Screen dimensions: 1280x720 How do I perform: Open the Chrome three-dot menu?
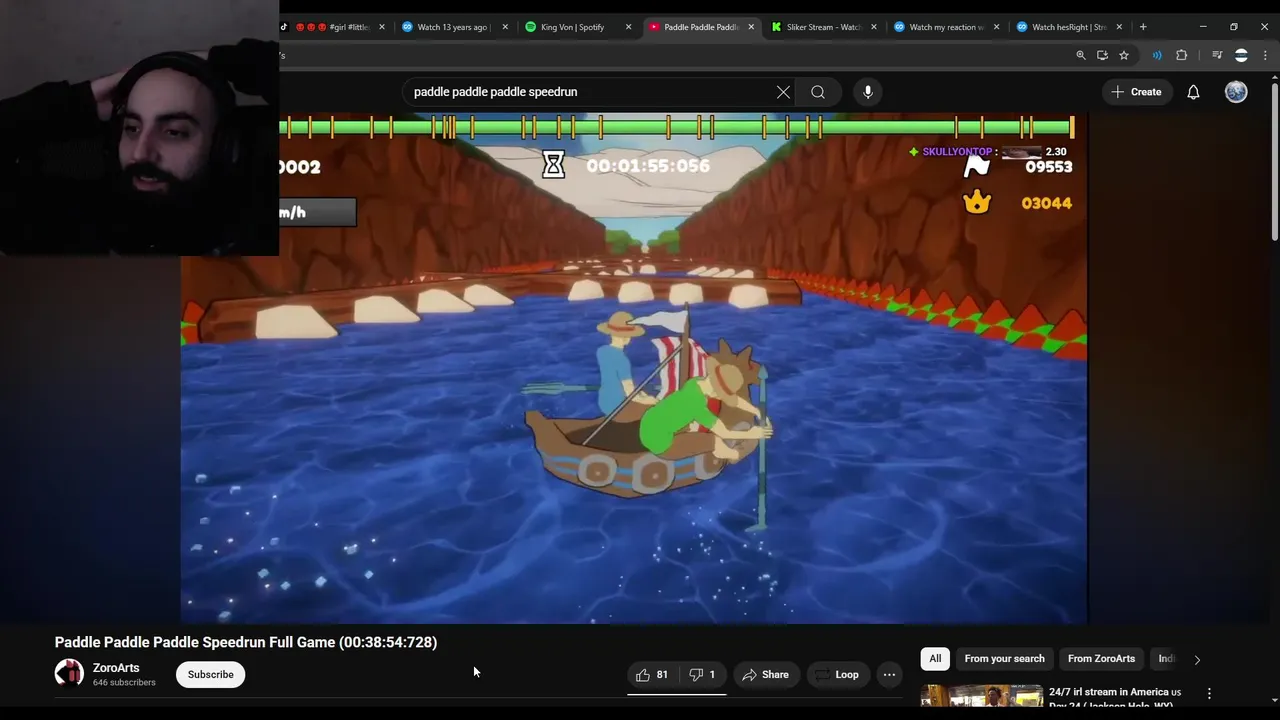1264,55
